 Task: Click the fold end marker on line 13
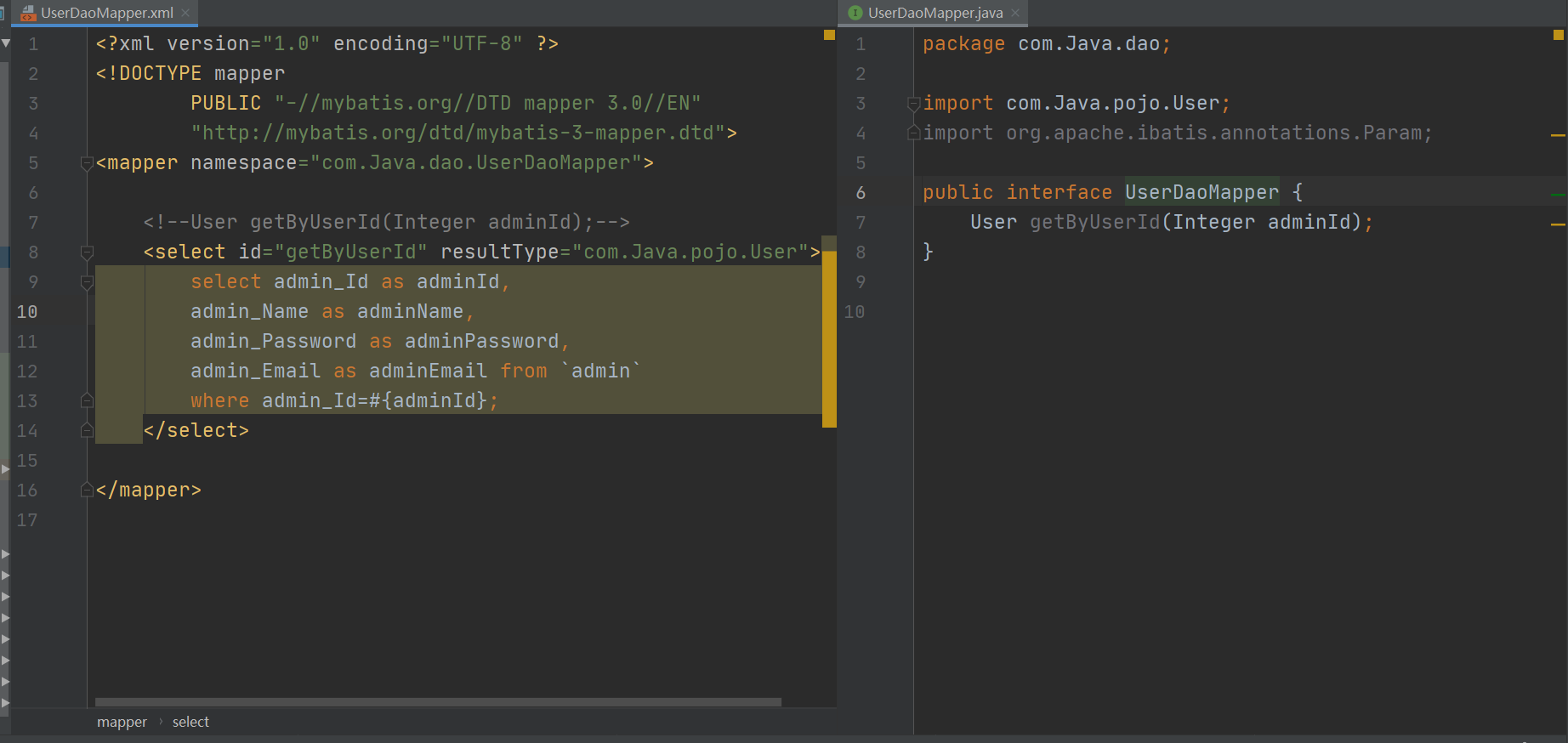pos(87,400)
